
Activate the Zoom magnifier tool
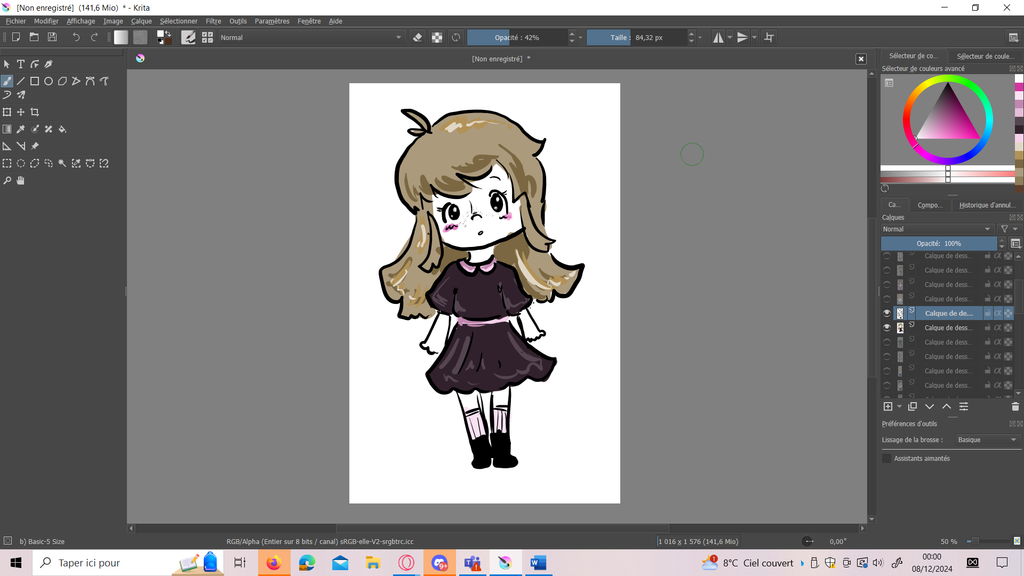[x=7, y=181]
